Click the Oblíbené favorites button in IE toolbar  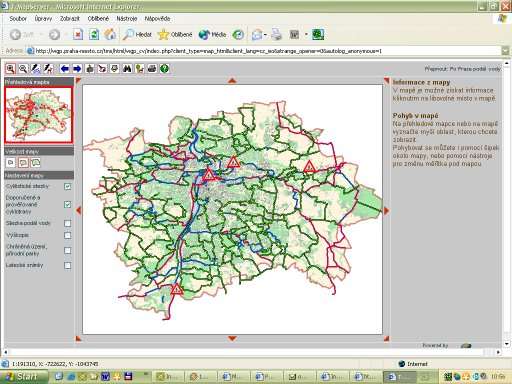[176, 34]
